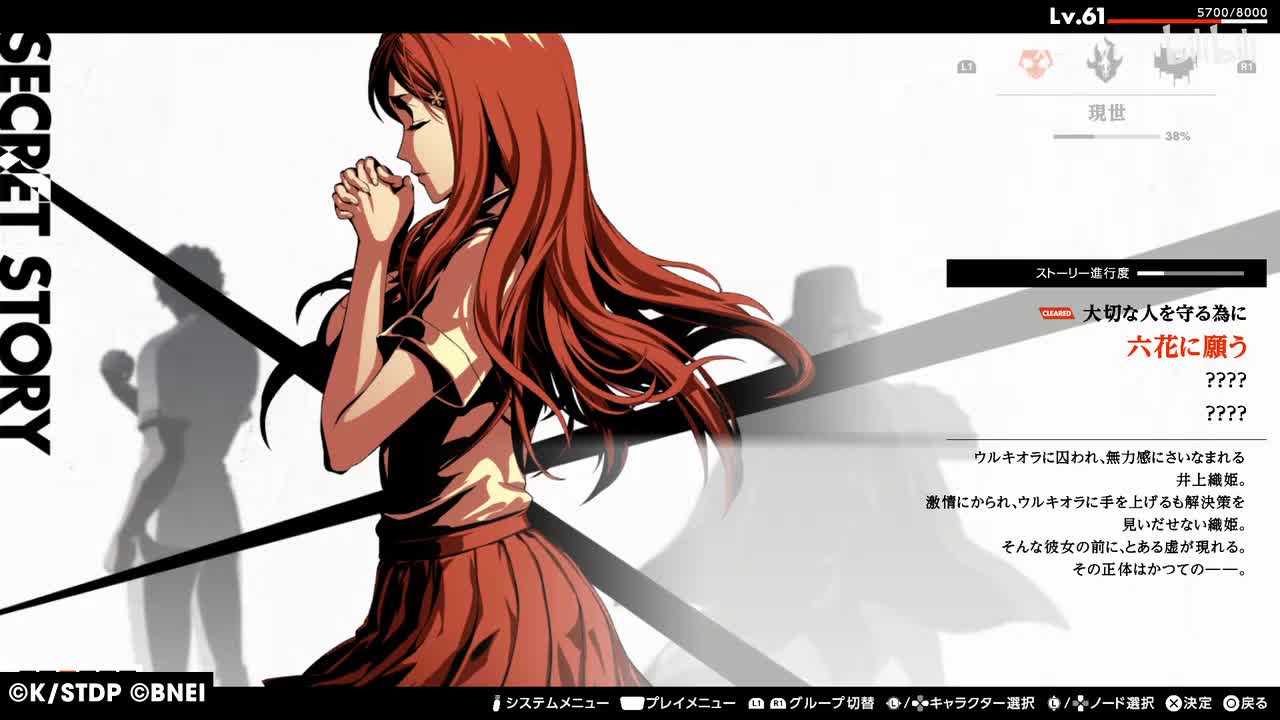
Task: Click the 38% percentage text
Action: (1177, 136)
